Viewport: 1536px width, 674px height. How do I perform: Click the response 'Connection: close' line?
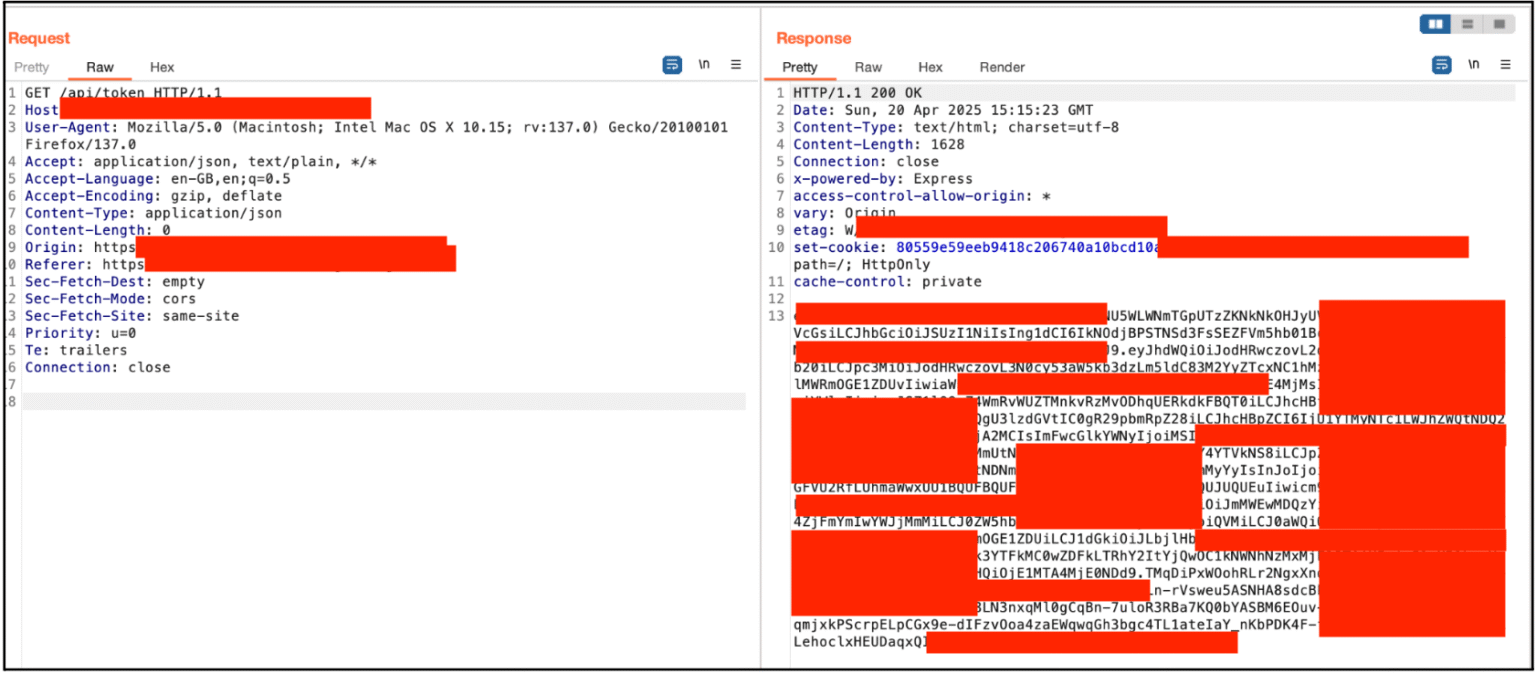click(x=866, y=161)
